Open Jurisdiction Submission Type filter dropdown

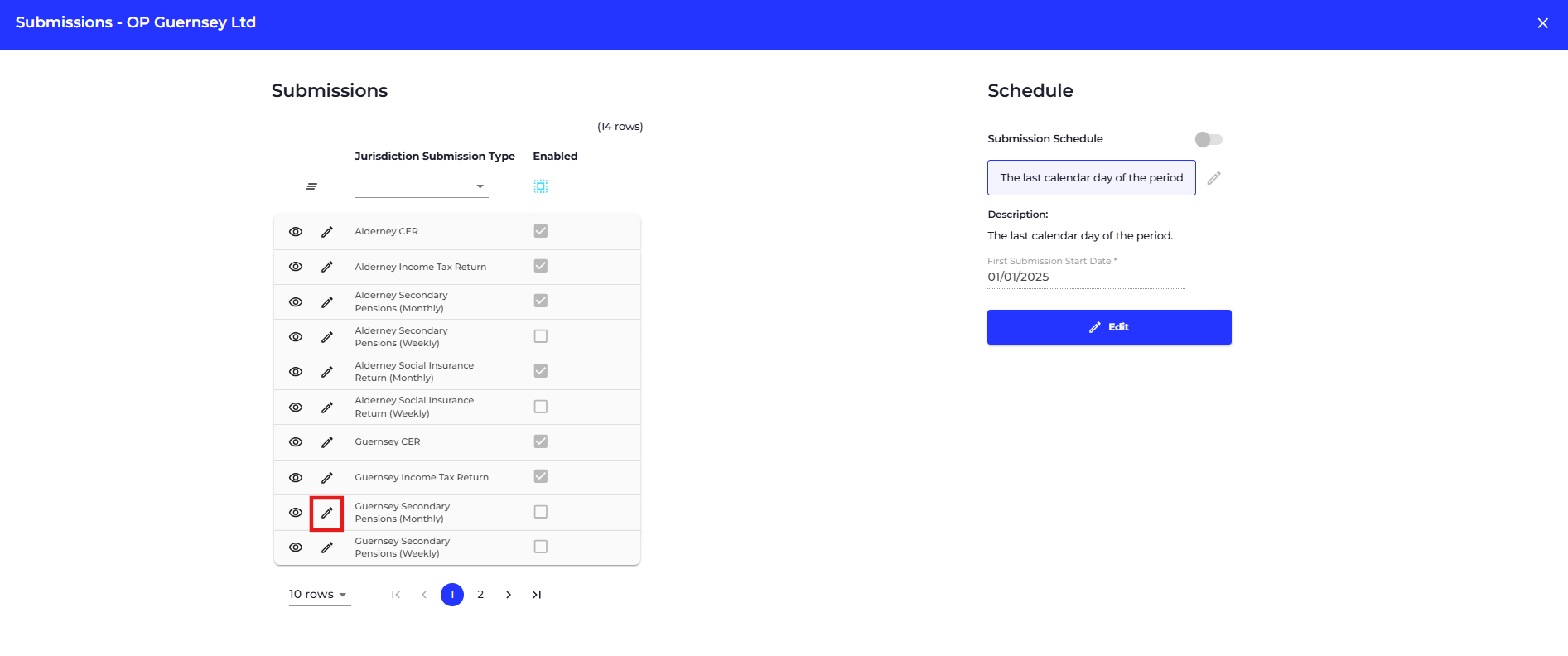[422, 186]
